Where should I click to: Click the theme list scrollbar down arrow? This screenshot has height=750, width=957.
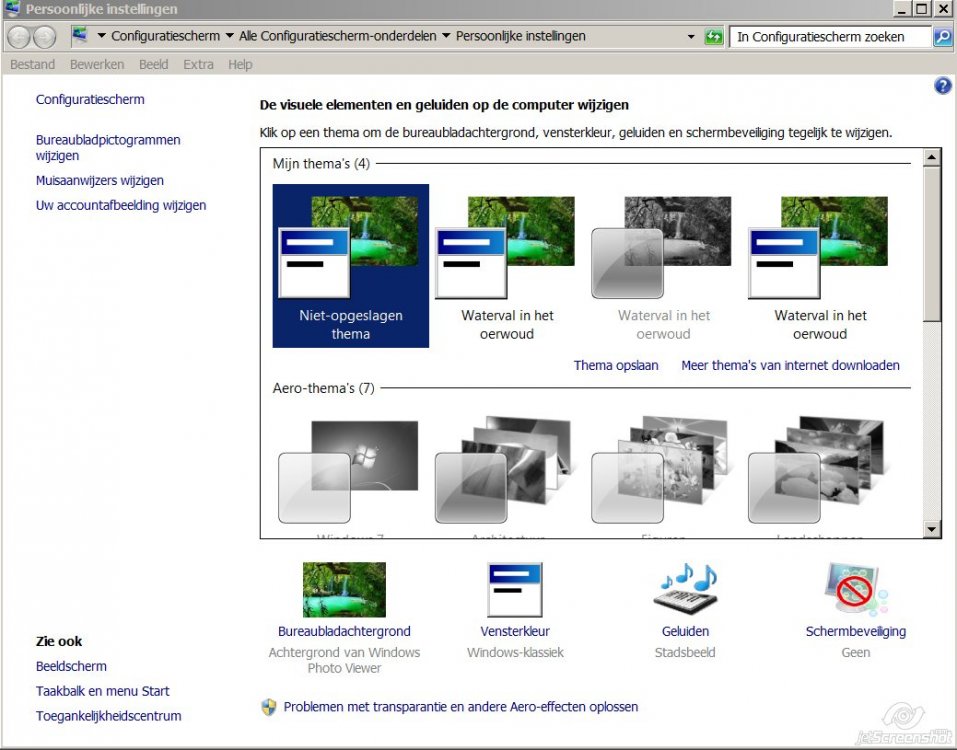click(x=931, y=529)
